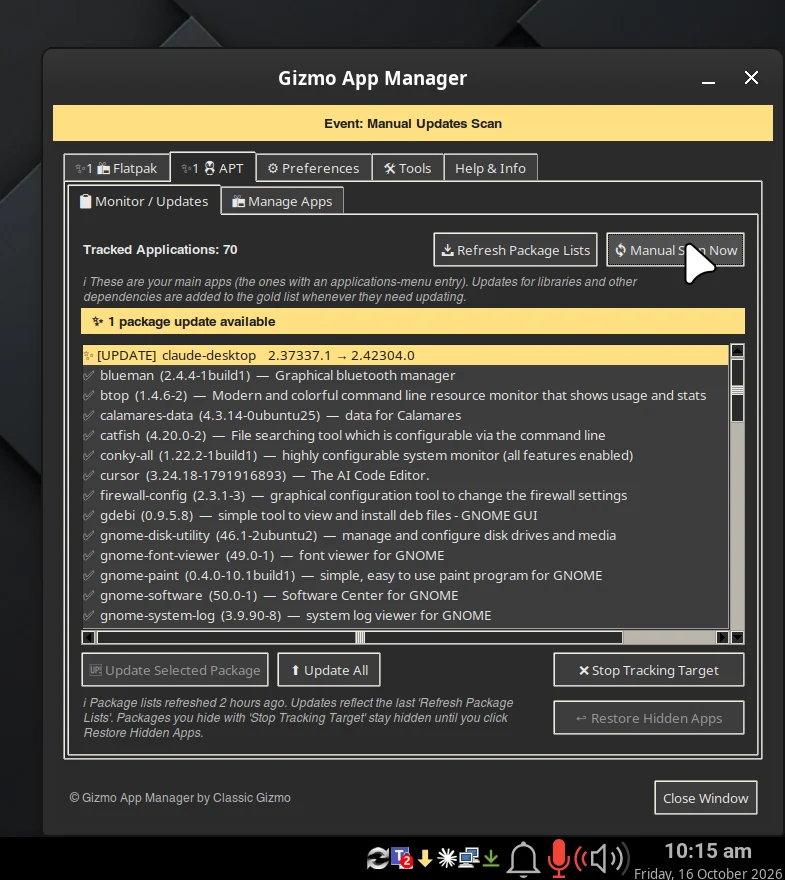This screenshot has width=785, height=880.
Task: Click the clipboard icon on Monitor / Updates
Action: click(86, 201)
